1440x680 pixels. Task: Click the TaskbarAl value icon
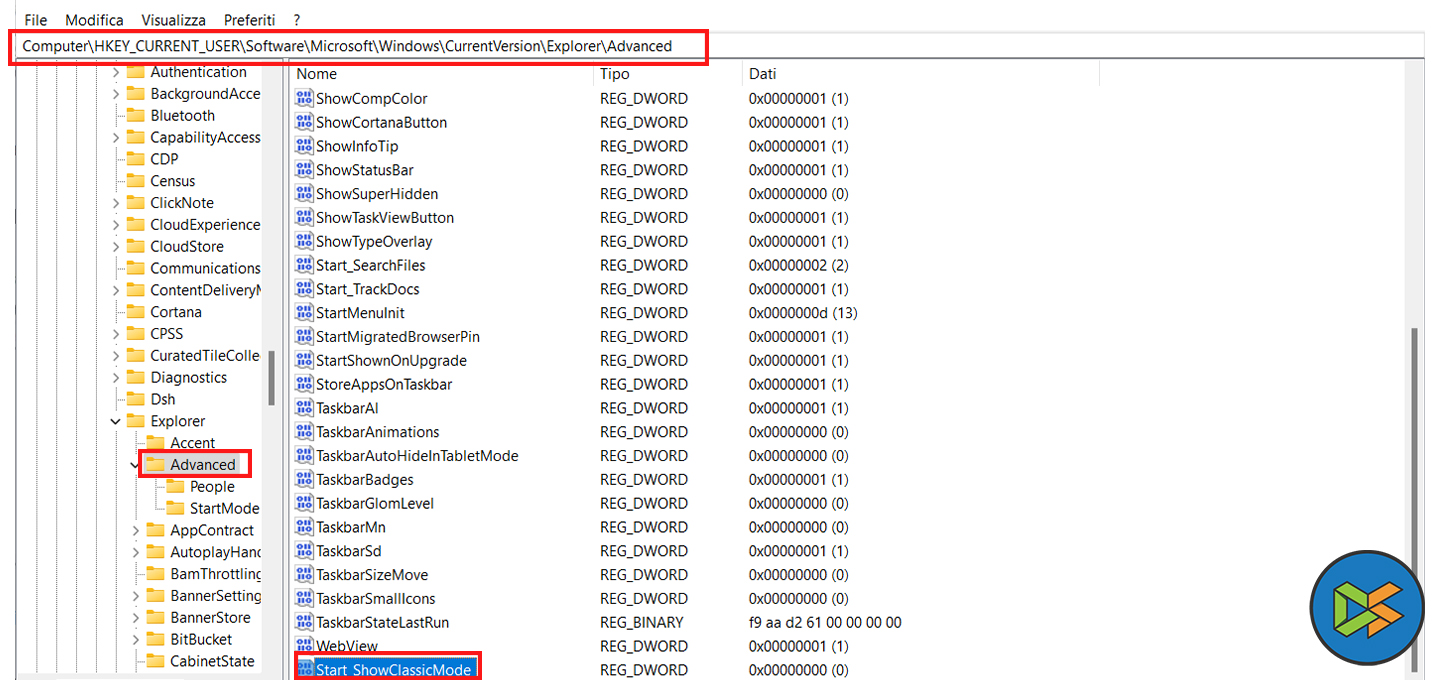(x=304, y=408)
